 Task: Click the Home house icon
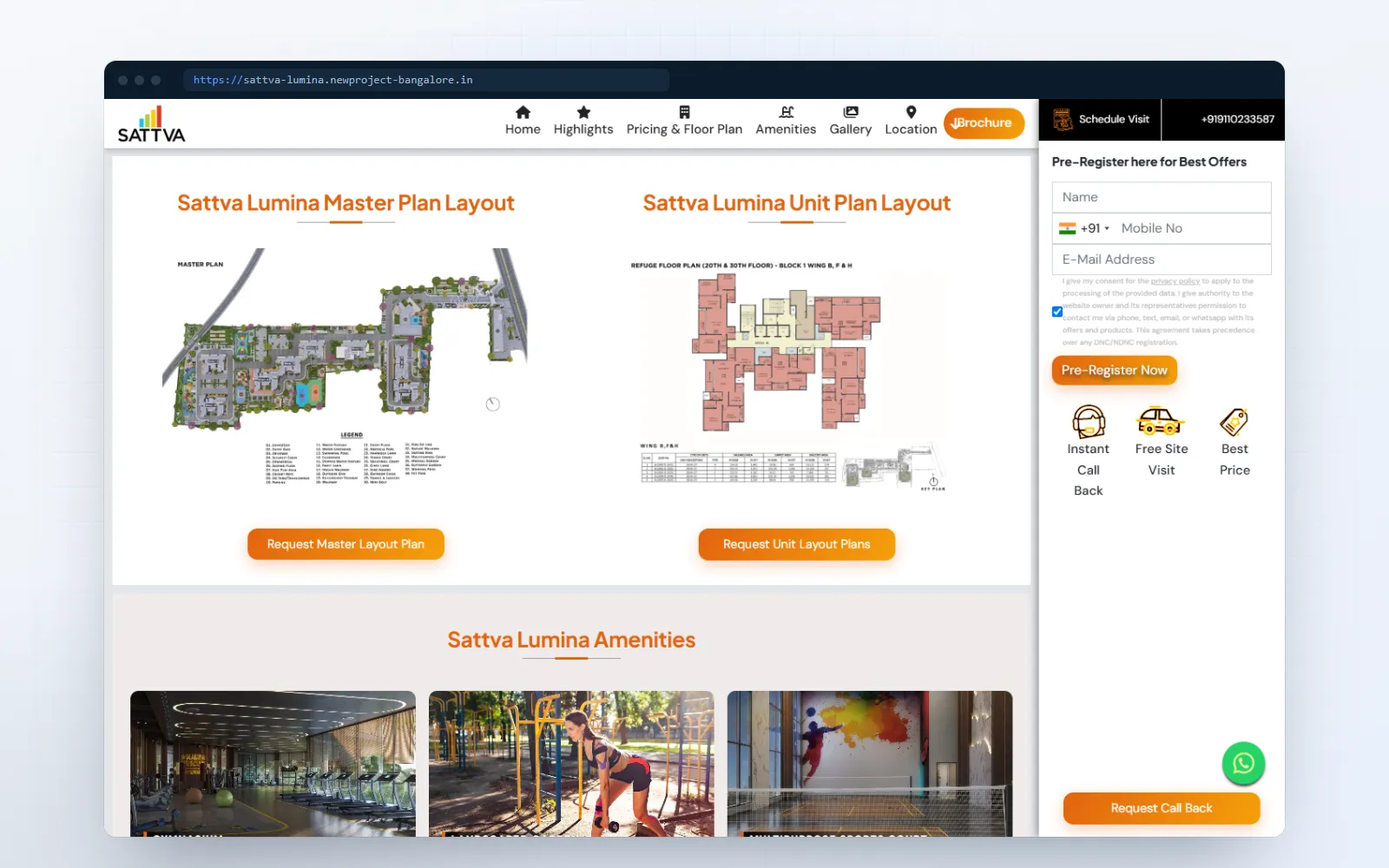point(523,112)
